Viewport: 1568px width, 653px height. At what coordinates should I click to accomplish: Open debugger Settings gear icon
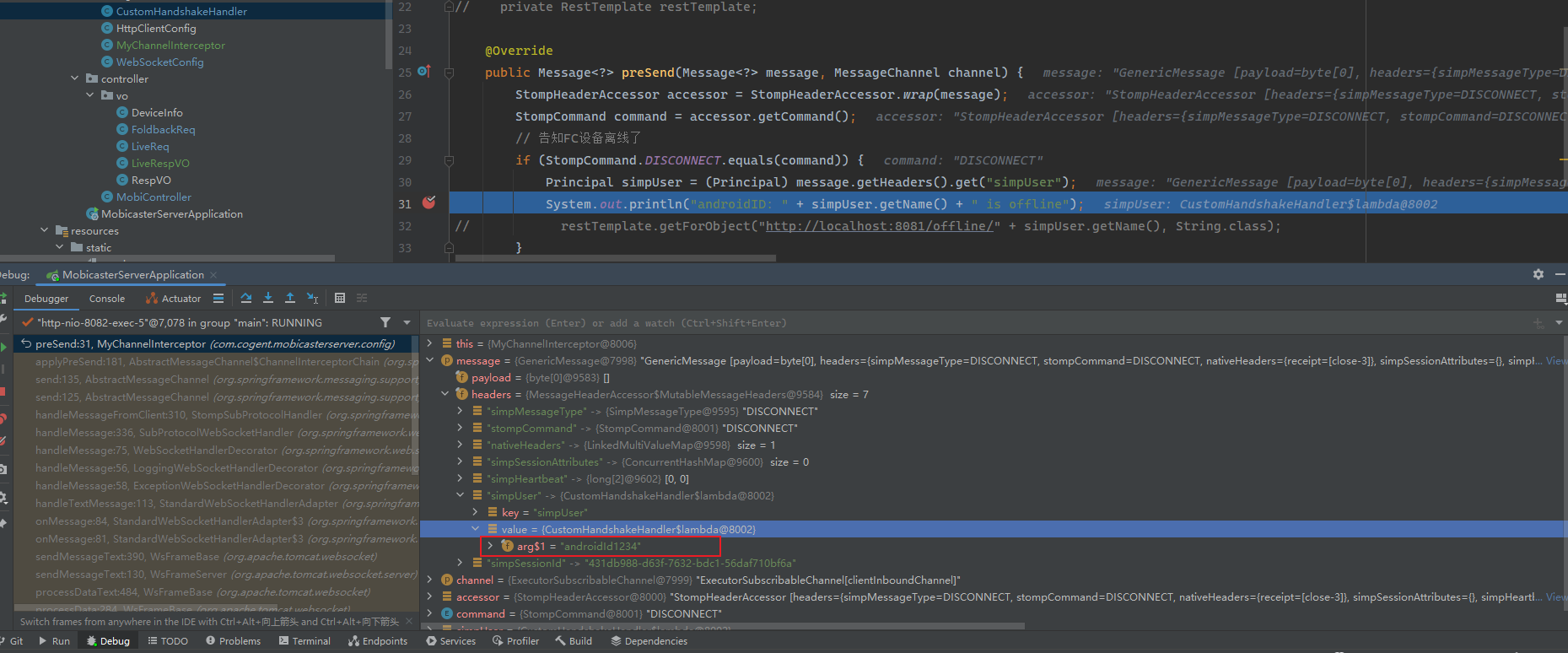click(1538, 274)
